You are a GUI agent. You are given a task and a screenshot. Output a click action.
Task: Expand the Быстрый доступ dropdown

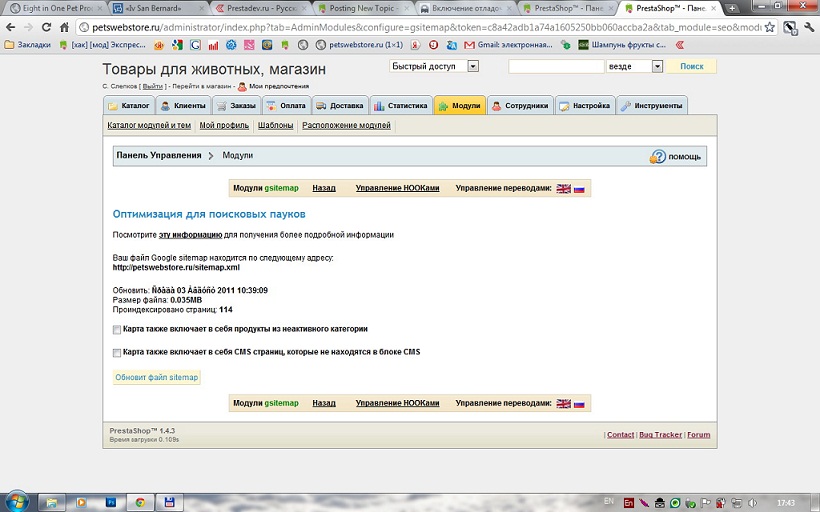click(473, 66)
